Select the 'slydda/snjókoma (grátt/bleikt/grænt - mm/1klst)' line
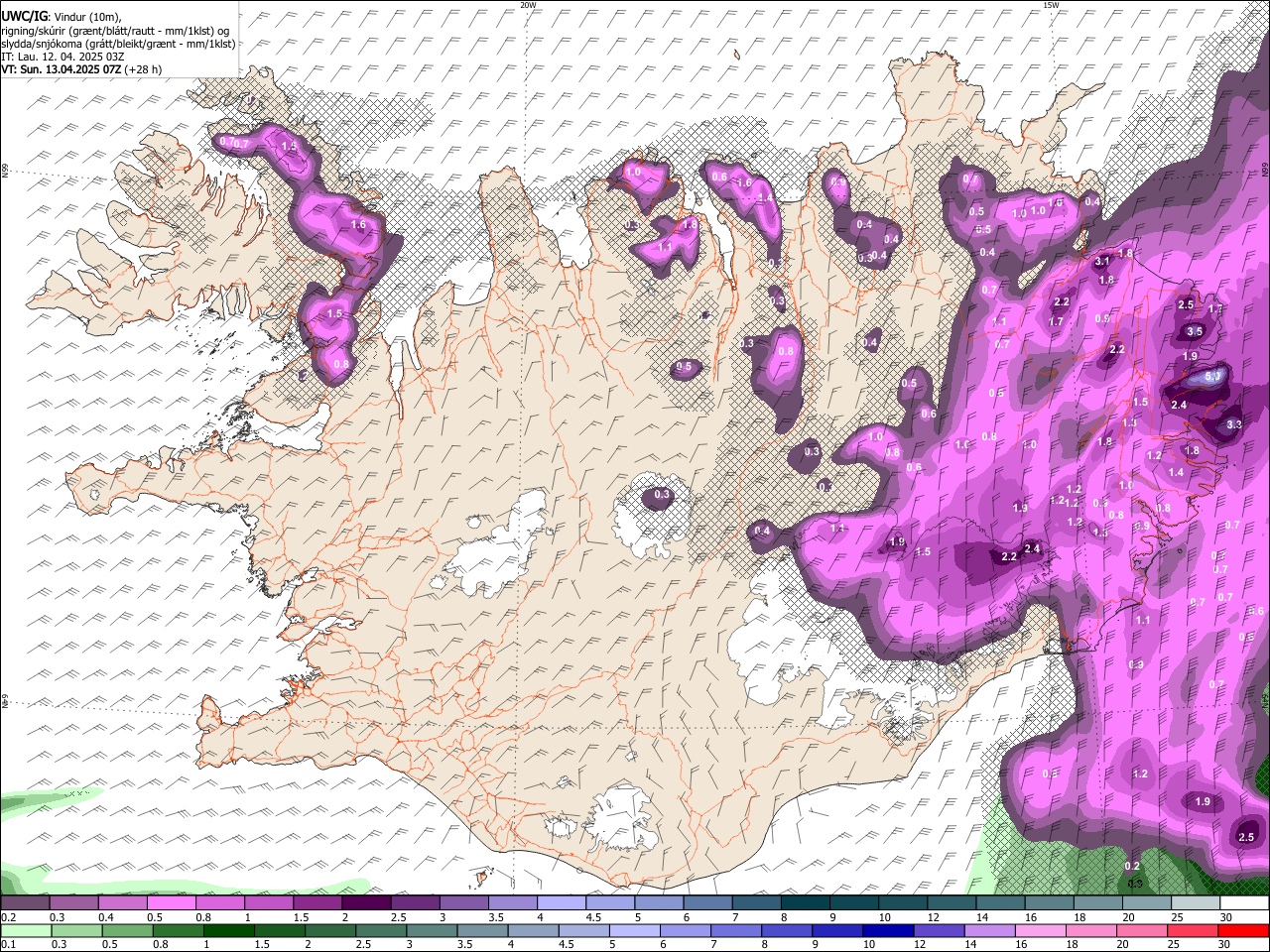The width and height of the screenshot is (1270, 952). [118, 45]
